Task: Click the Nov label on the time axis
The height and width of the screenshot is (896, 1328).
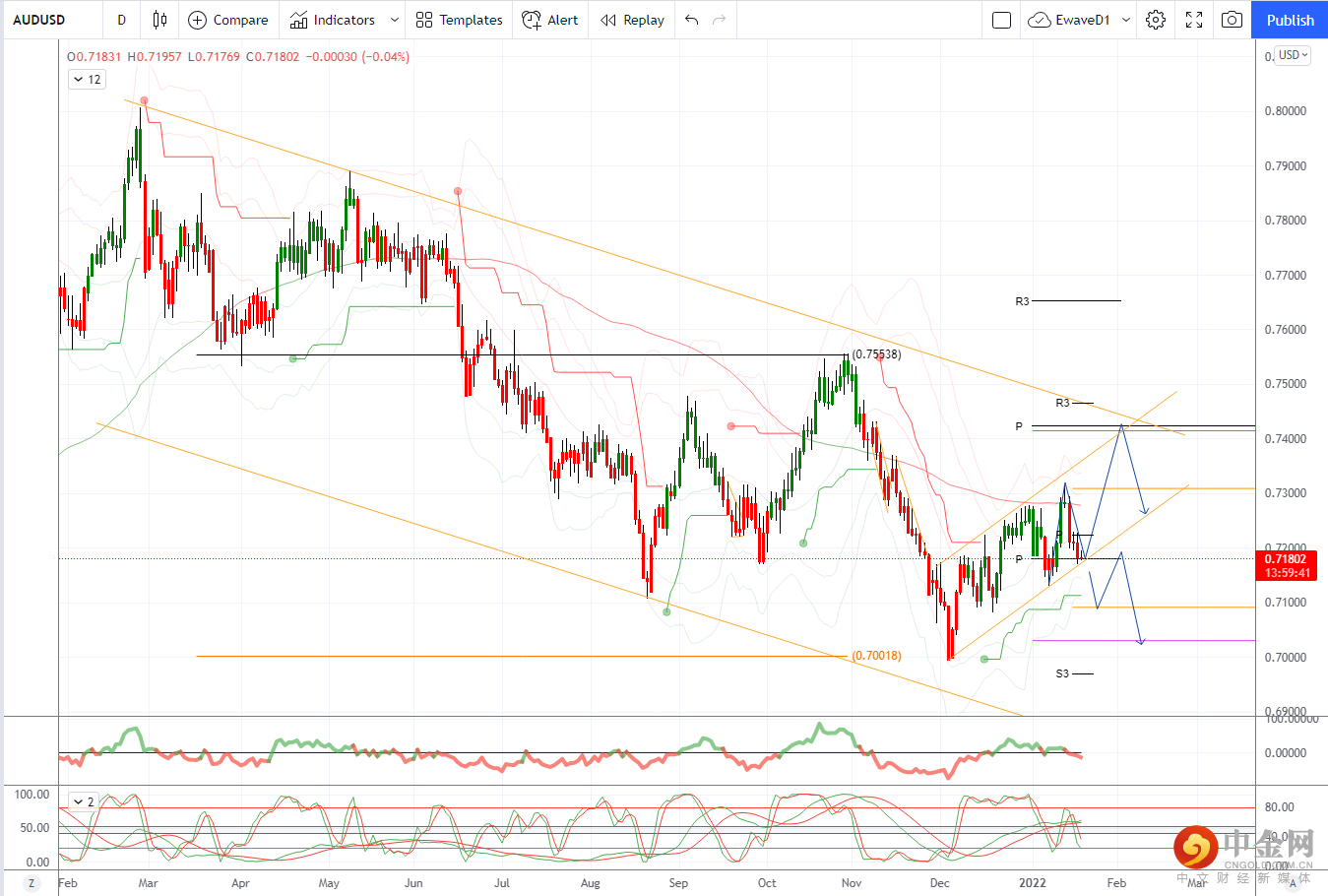Action: 852,883
